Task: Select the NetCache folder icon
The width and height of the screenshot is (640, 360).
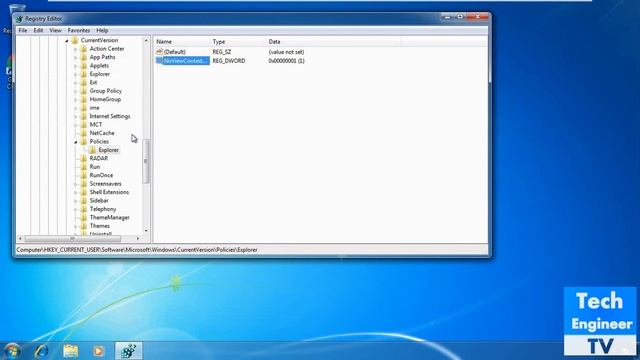Action: coord(84,133)
